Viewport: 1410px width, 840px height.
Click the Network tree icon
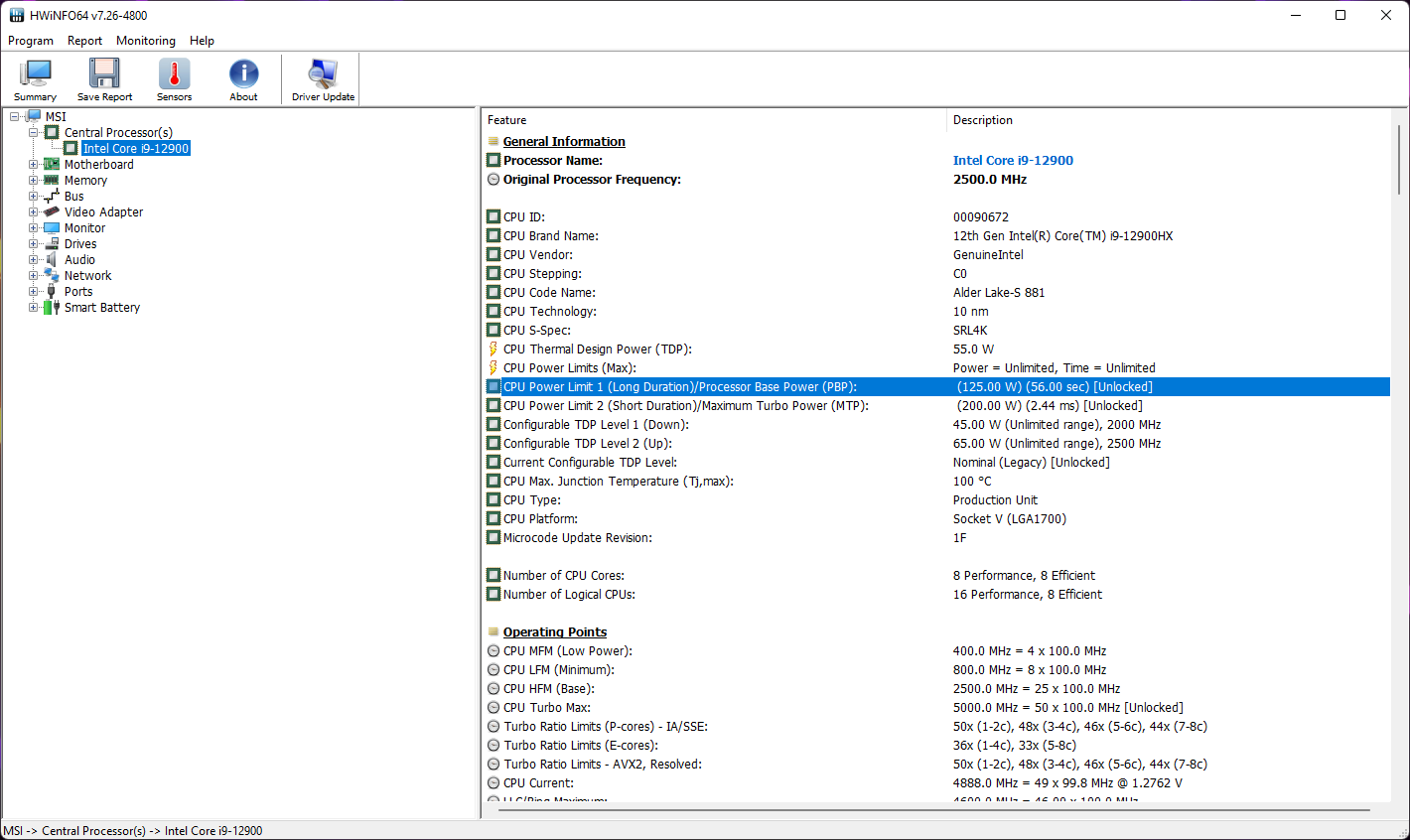[x=52, y=276]
